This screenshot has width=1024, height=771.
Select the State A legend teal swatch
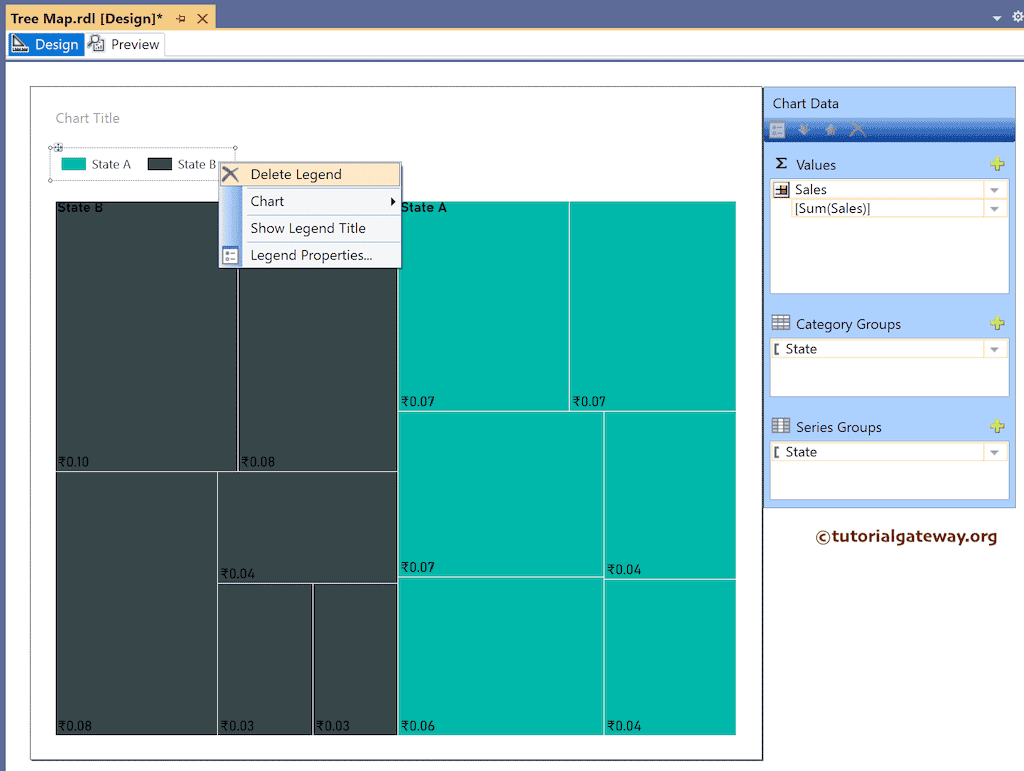[74, 164]
